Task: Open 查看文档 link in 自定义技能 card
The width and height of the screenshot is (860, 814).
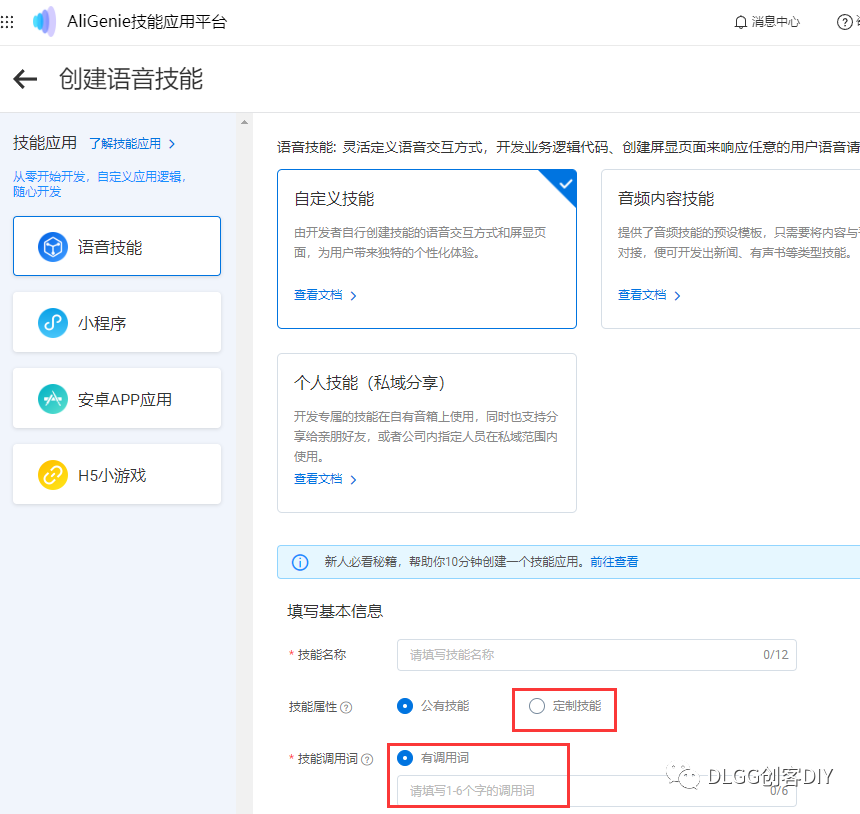Action: [x=325, y=295]
